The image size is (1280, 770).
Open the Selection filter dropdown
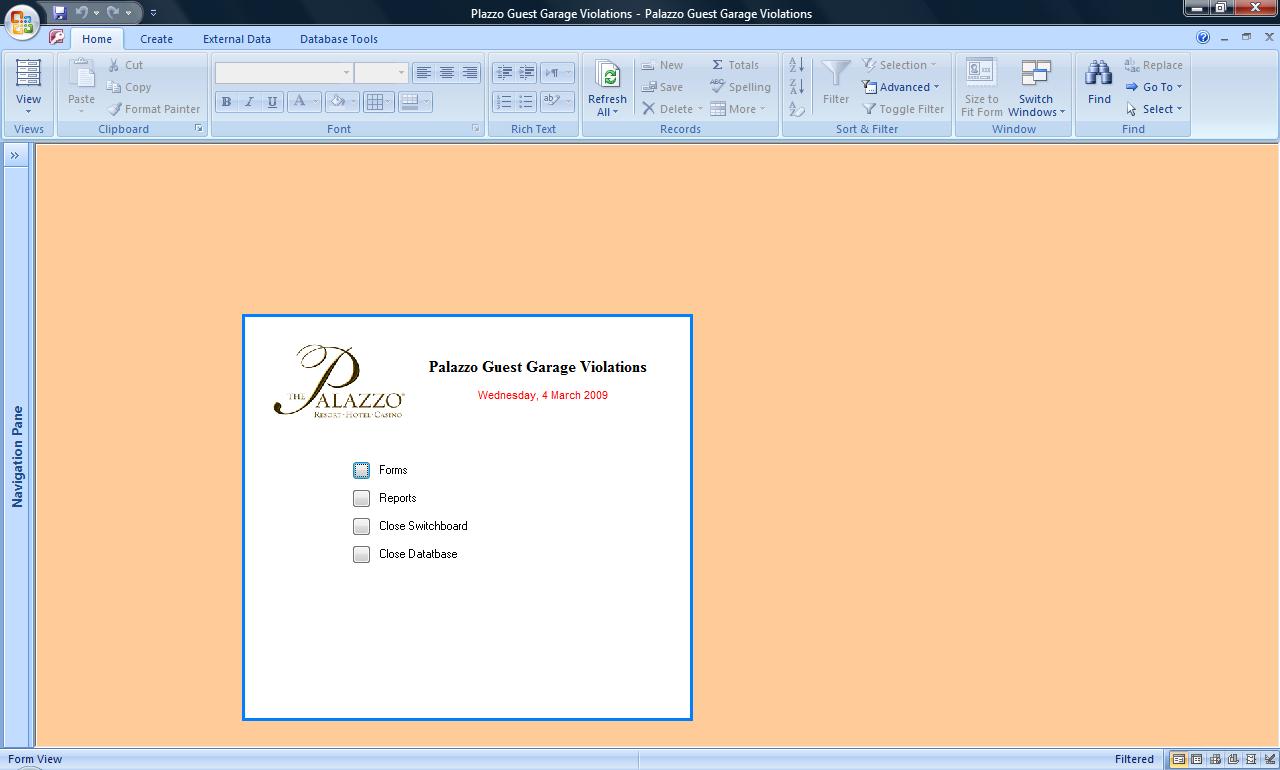[x=900, y=65]
